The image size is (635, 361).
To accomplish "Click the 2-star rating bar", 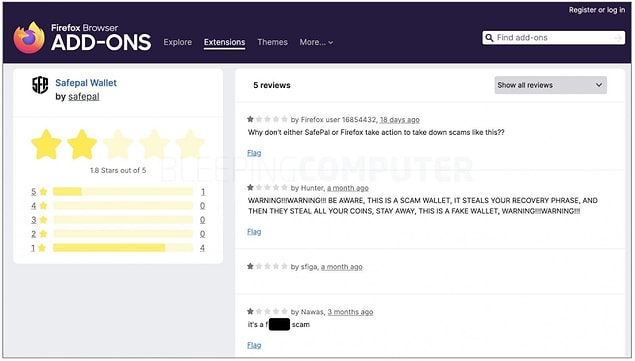I will [x=123, y=234].
